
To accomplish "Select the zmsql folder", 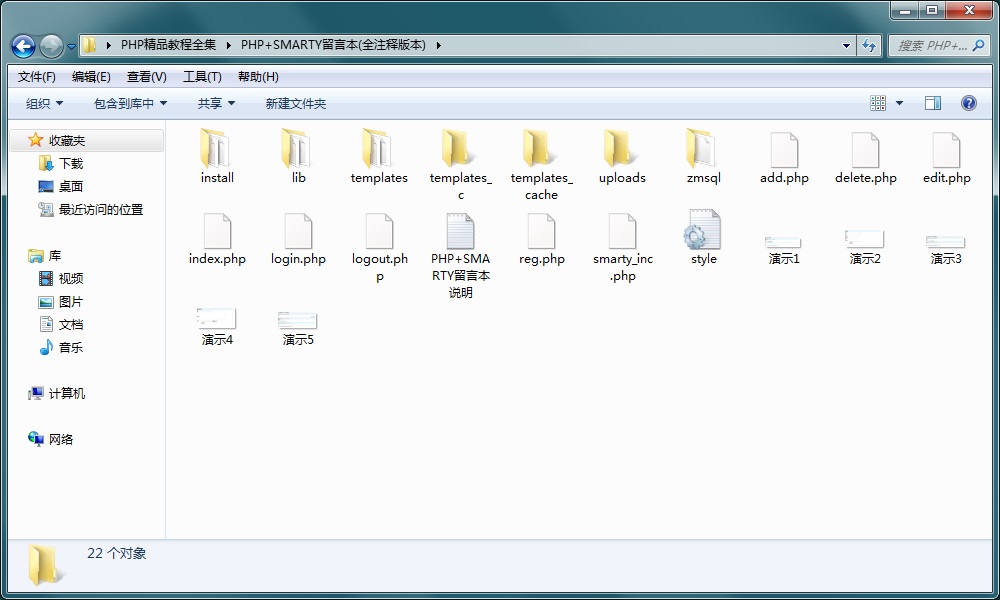I will click(x=703, y=156).
